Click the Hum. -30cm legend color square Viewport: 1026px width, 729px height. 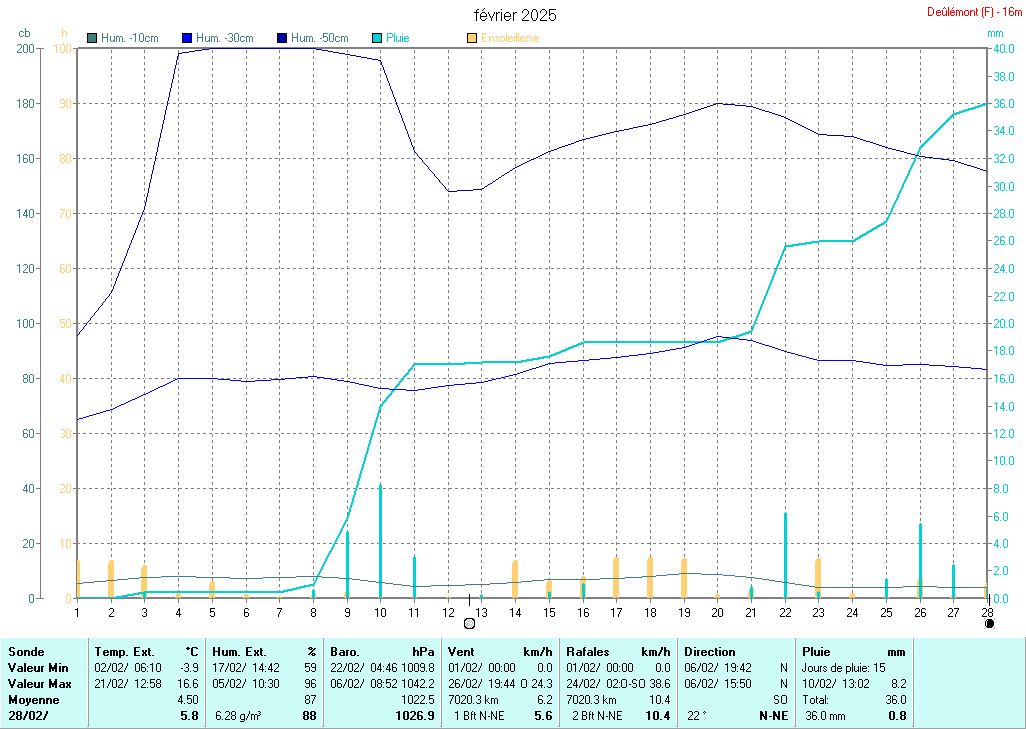(x=187, y=38)
